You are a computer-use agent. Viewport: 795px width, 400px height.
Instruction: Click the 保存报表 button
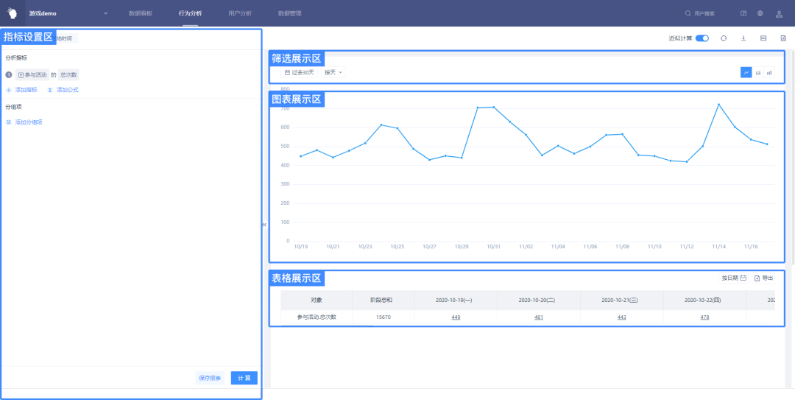tap(210, 378)
